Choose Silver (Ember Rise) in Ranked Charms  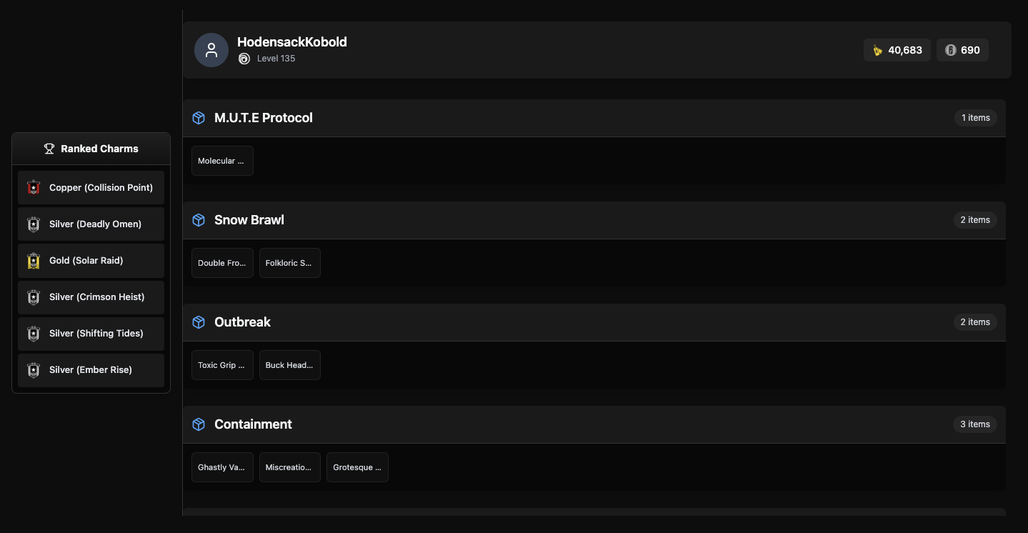pyautogui.click(x=91, y=370)
